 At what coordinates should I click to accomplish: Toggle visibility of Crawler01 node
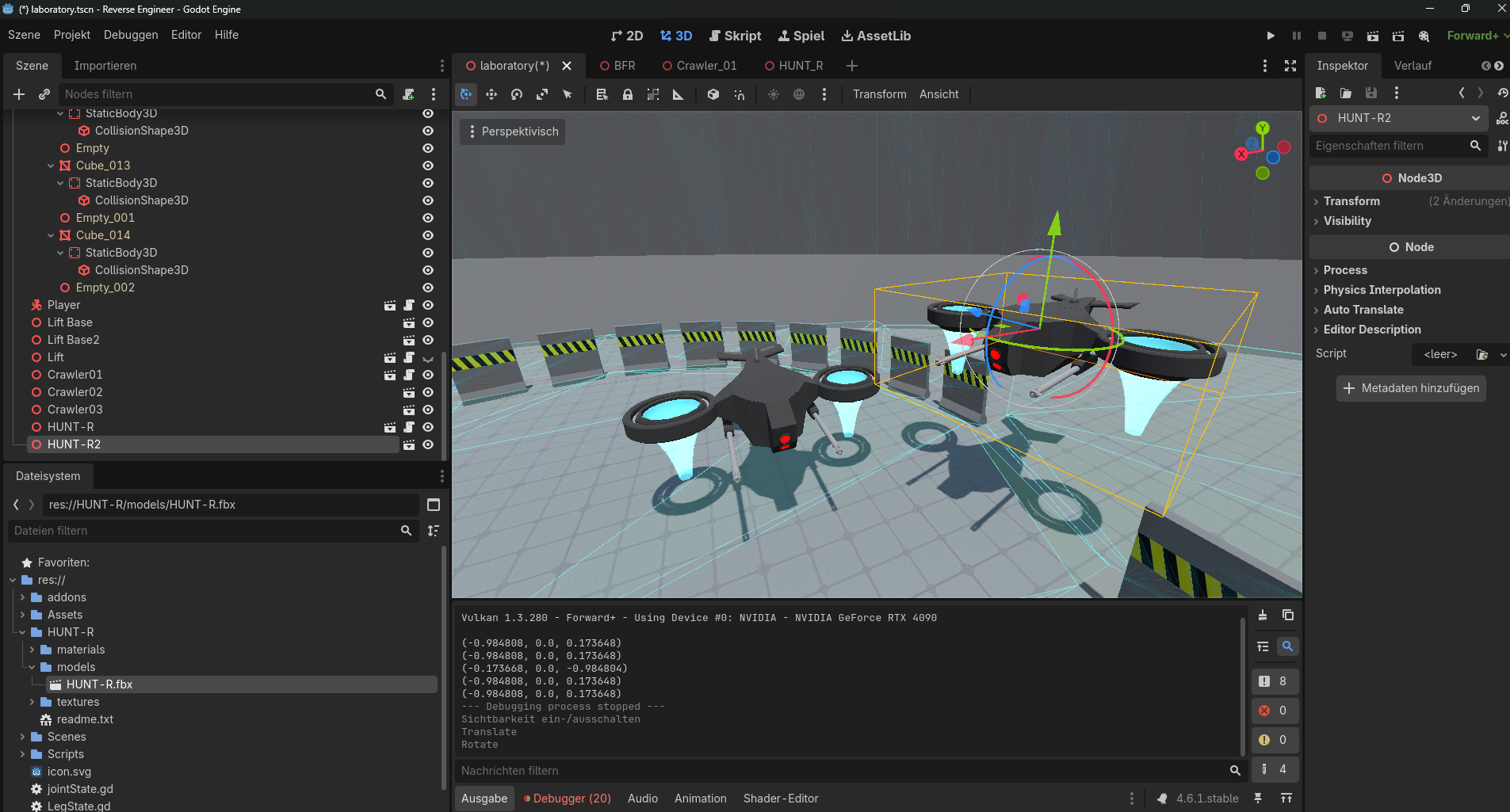coord(428,375)
